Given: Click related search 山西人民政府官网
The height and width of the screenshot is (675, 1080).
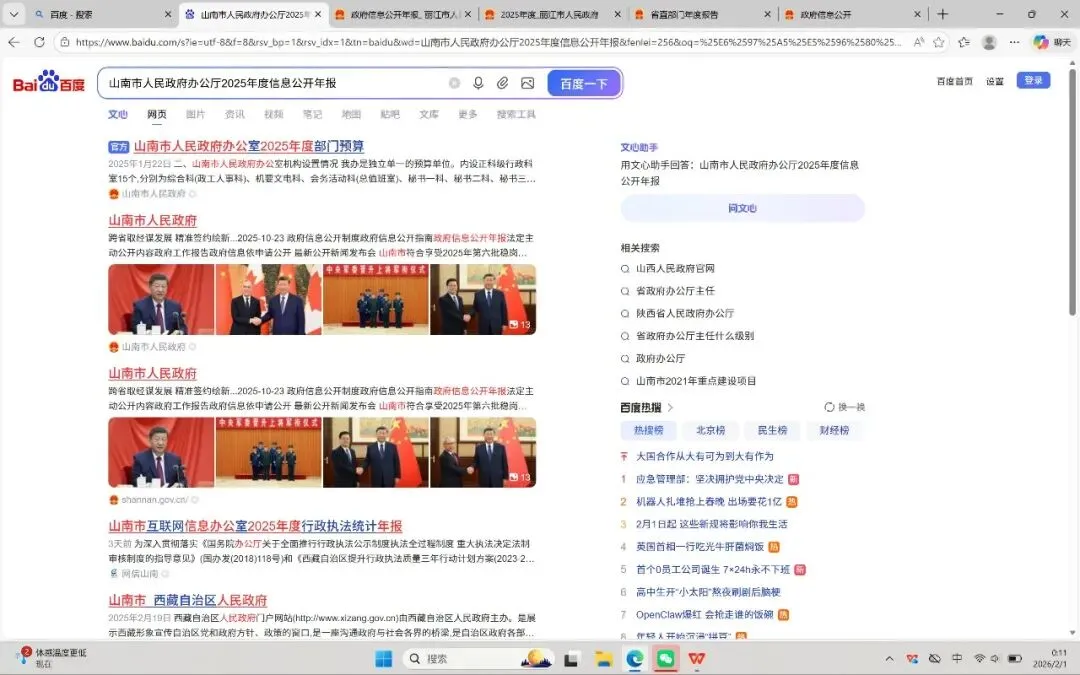Looking at the screenshot, I should [675, 269].
